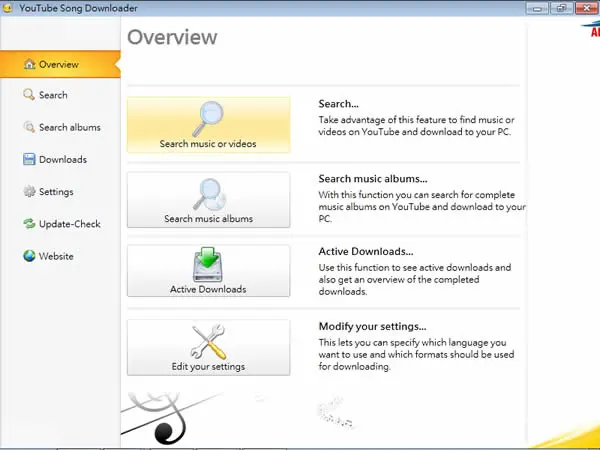Click the house icon beside Overview
The image size is (600, 450).
[29, 64]
